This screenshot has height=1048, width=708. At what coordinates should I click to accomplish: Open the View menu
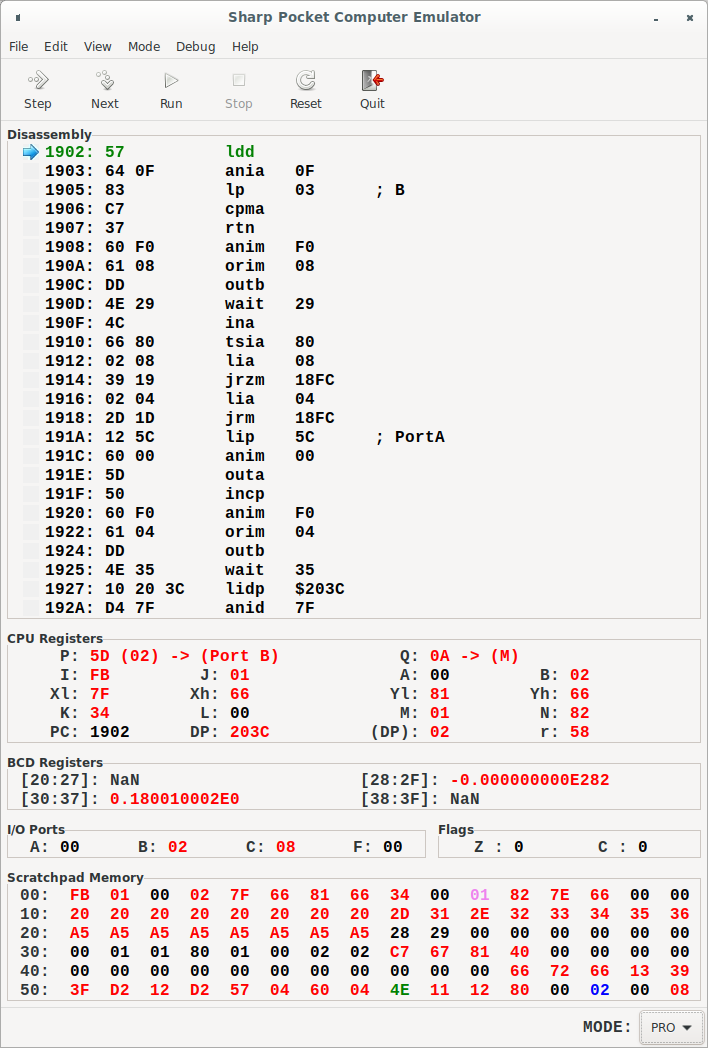98,47
